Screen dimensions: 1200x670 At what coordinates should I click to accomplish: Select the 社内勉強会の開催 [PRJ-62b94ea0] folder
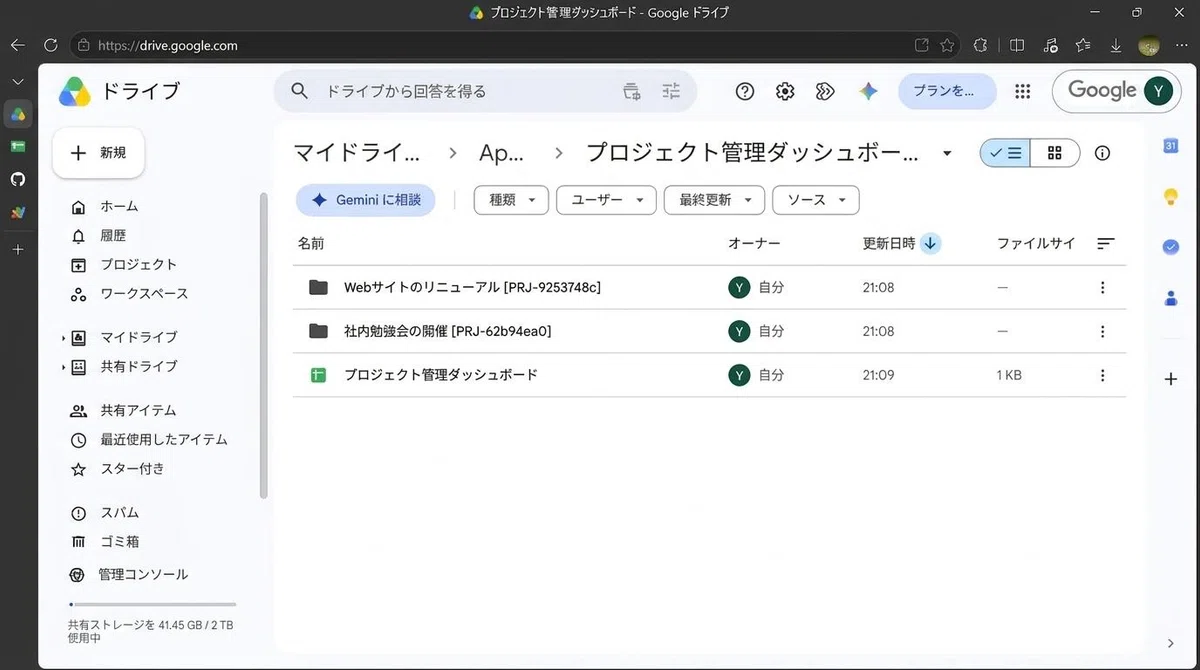tap(708, 331)
